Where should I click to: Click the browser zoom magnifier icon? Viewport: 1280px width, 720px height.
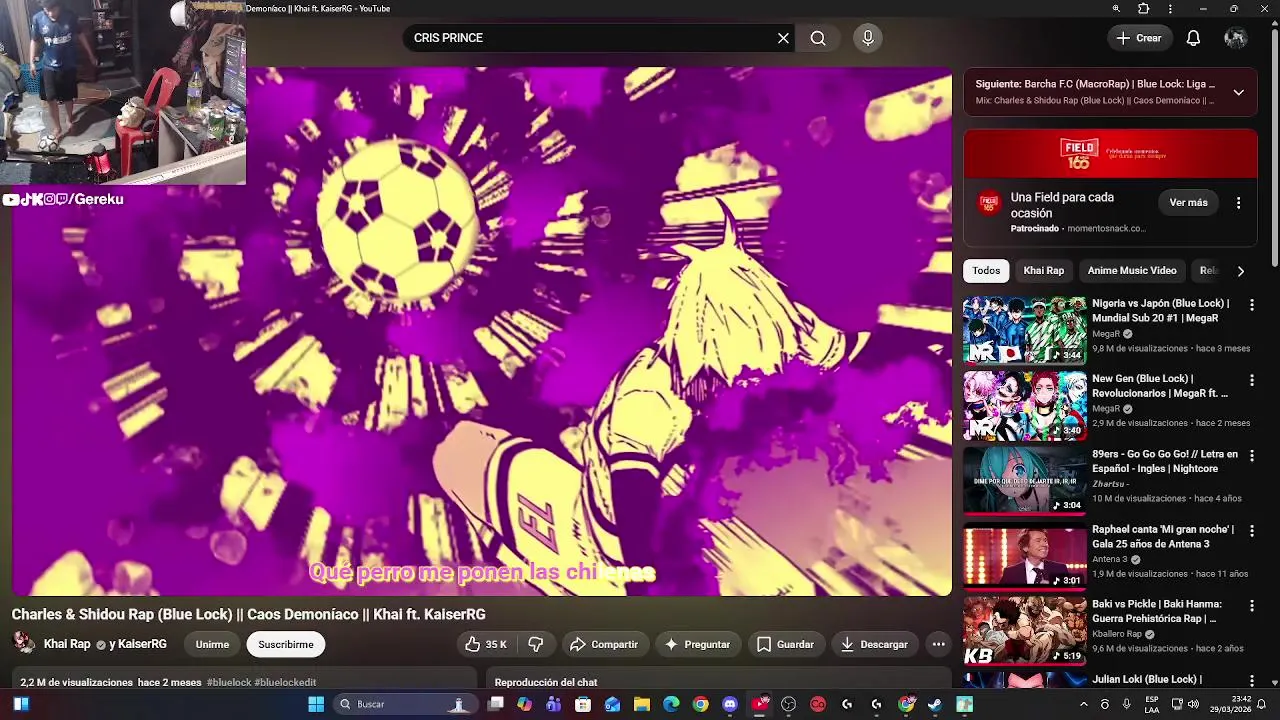tap(1116, 9)
